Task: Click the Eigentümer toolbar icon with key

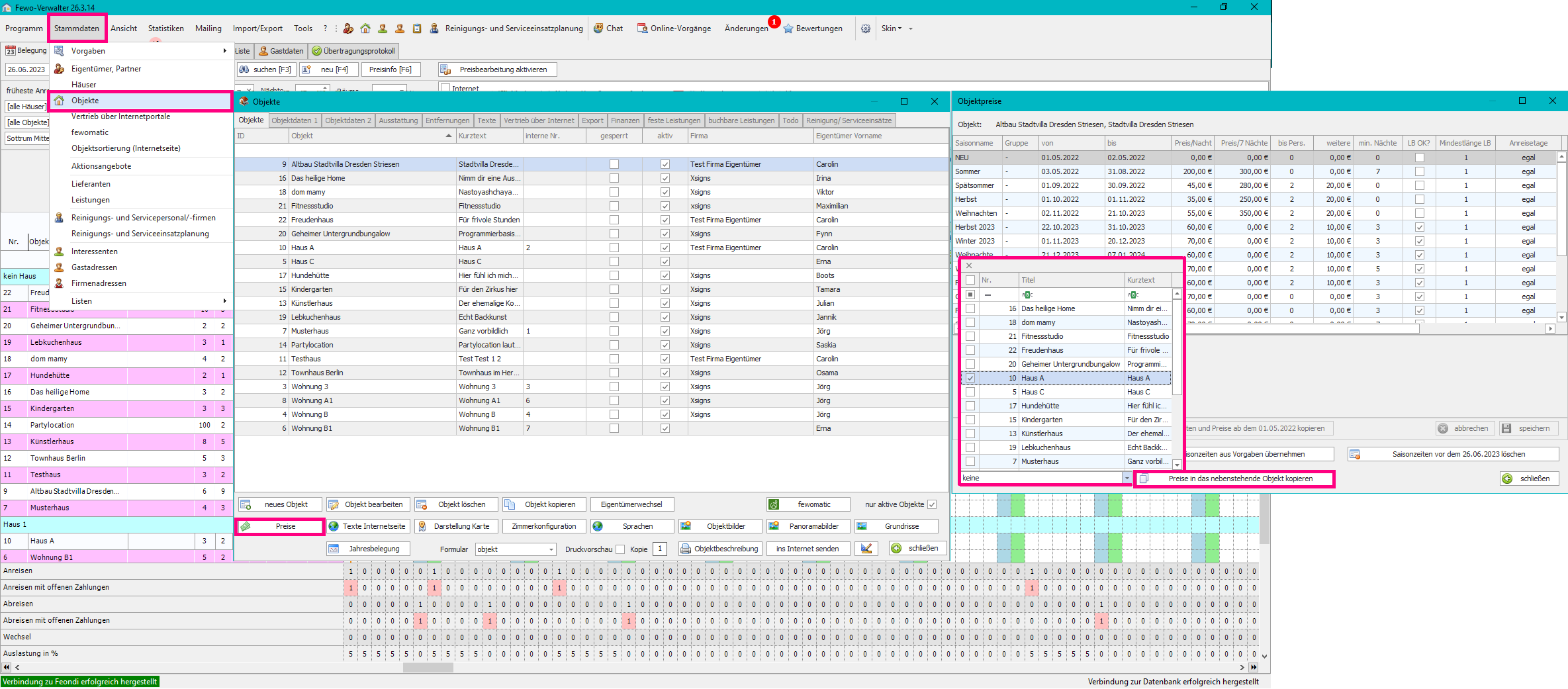Action: tap(348, 28)
